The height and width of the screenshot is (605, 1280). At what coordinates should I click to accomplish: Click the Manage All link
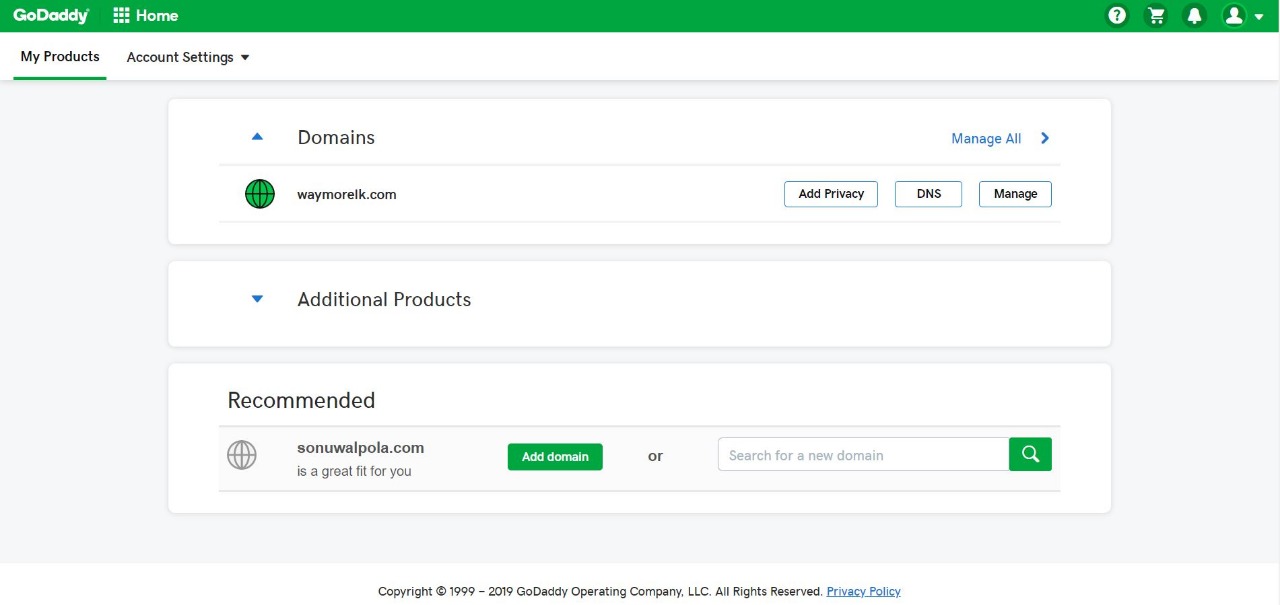[986, 139]
